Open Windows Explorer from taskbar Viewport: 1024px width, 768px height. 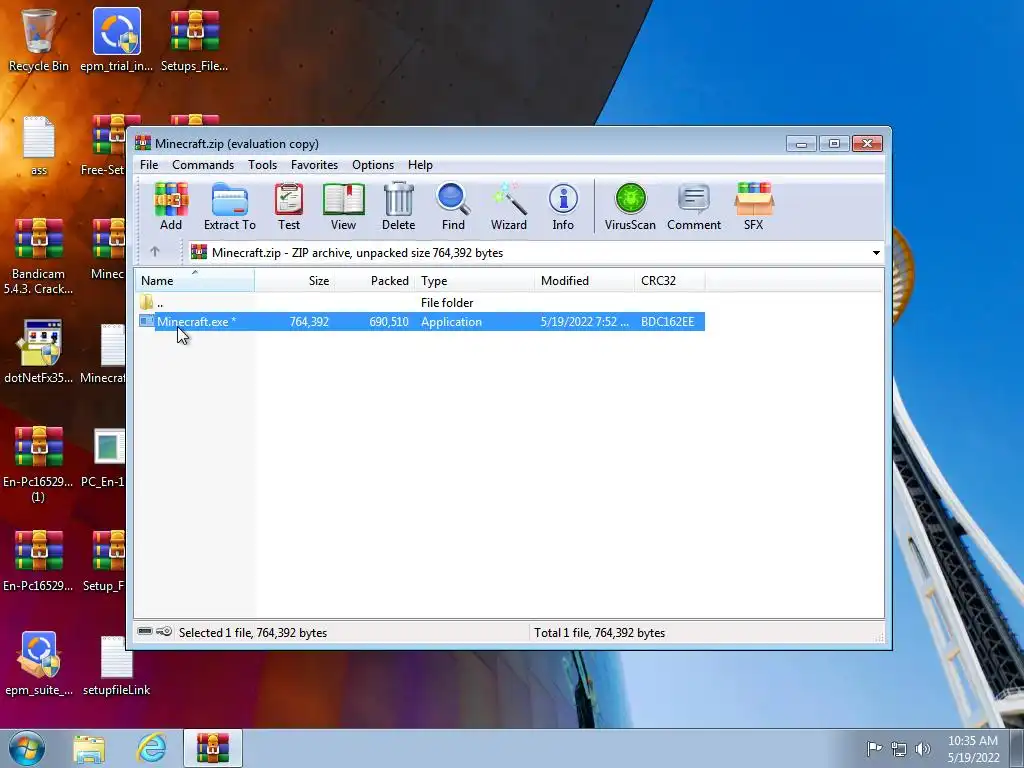[x=89, y=748]
